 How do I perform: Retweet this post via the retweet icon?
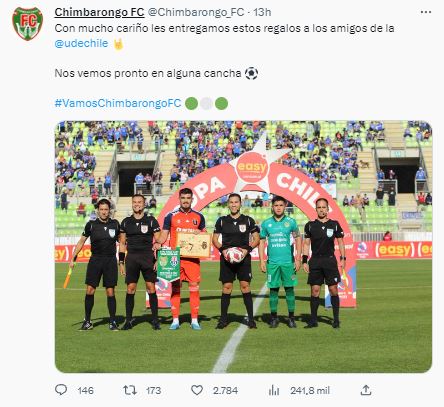coord(130,390)
